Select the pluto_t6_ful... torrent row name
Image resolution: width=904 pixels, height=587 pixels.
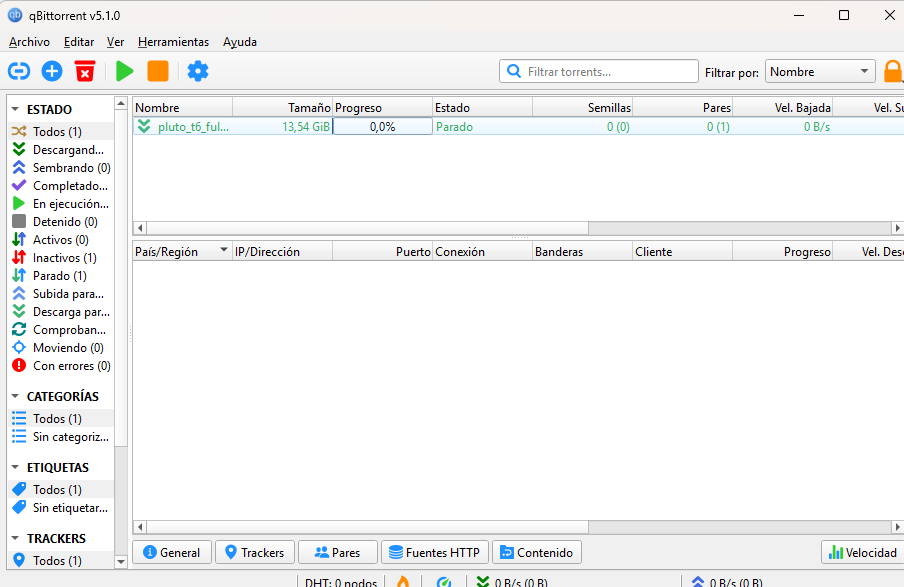pos(193,127)
